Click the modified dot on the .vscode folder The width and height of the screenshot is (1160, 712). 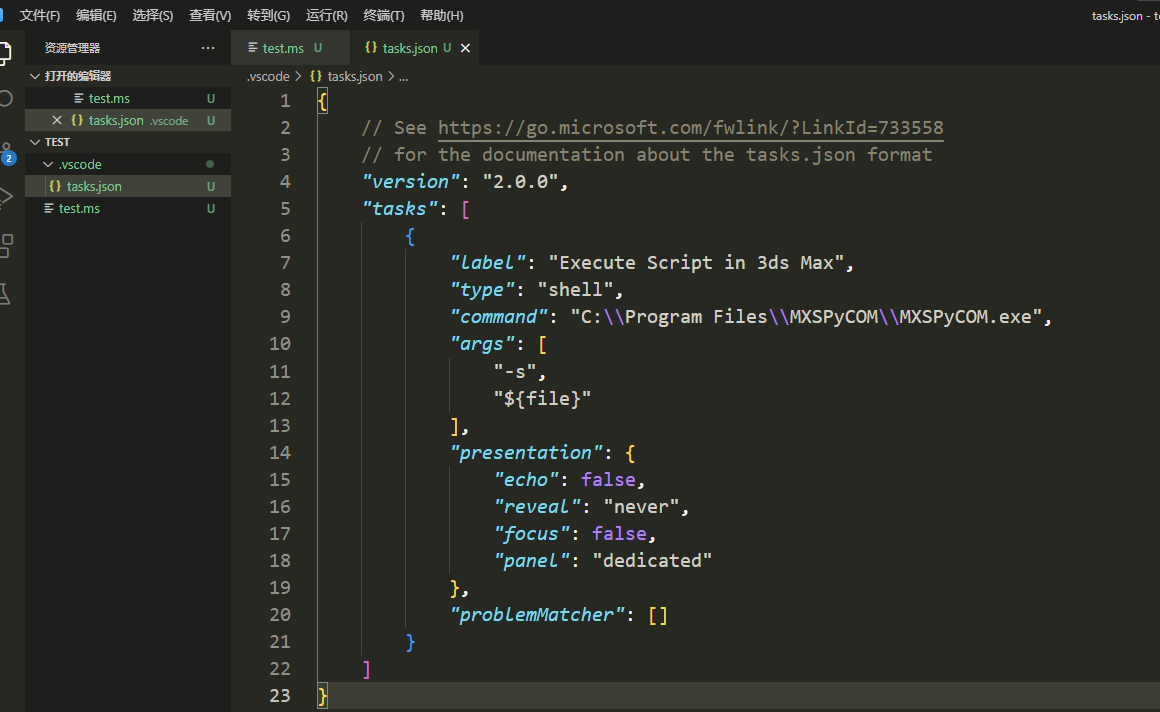(x=210, y=164)
